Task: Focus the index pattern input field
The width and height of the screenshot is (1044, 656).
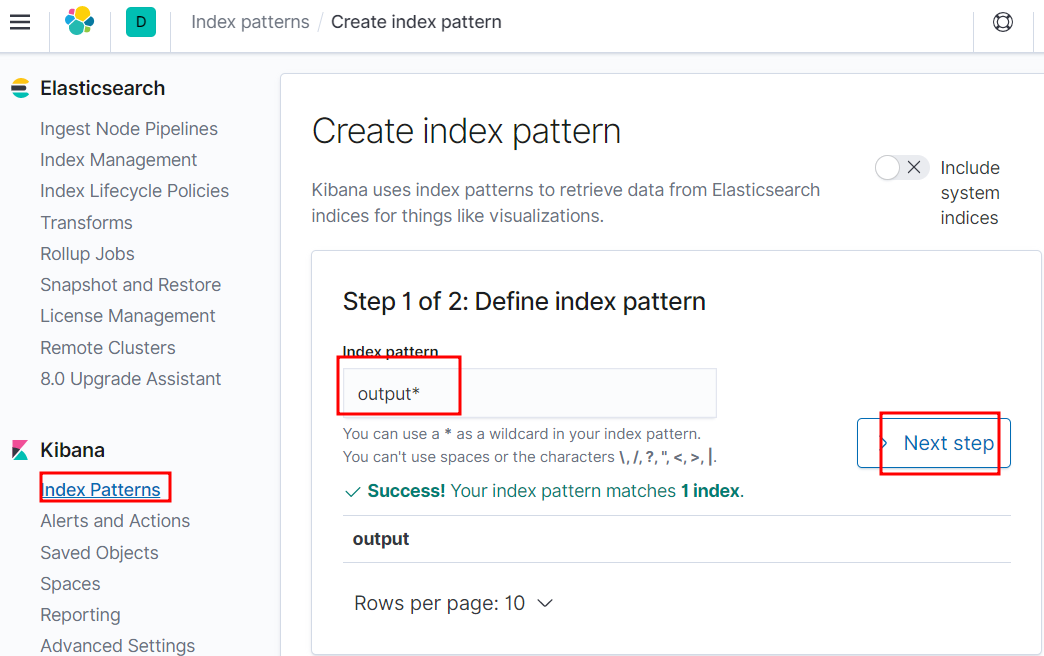Action: point(529,393)
